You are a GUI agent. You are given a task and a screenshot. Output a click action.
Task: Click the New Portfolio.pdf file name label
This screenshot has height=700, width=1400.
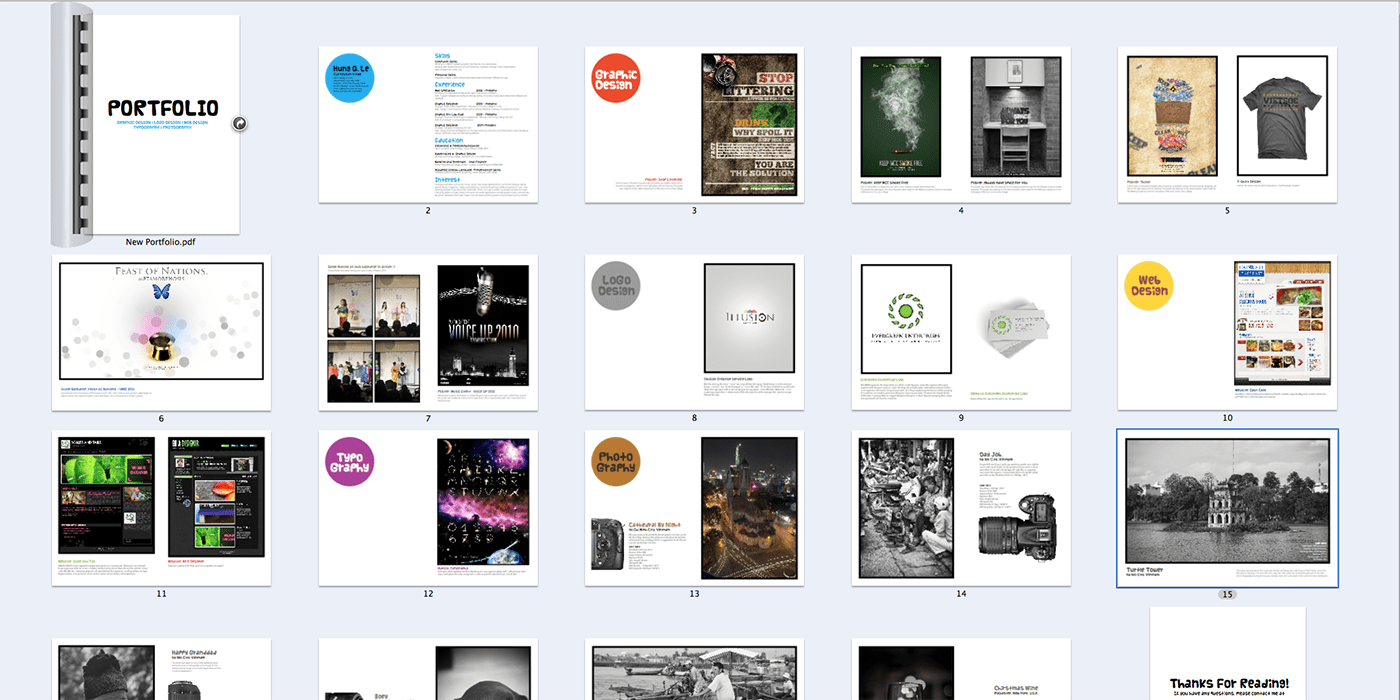click(161, 242)
